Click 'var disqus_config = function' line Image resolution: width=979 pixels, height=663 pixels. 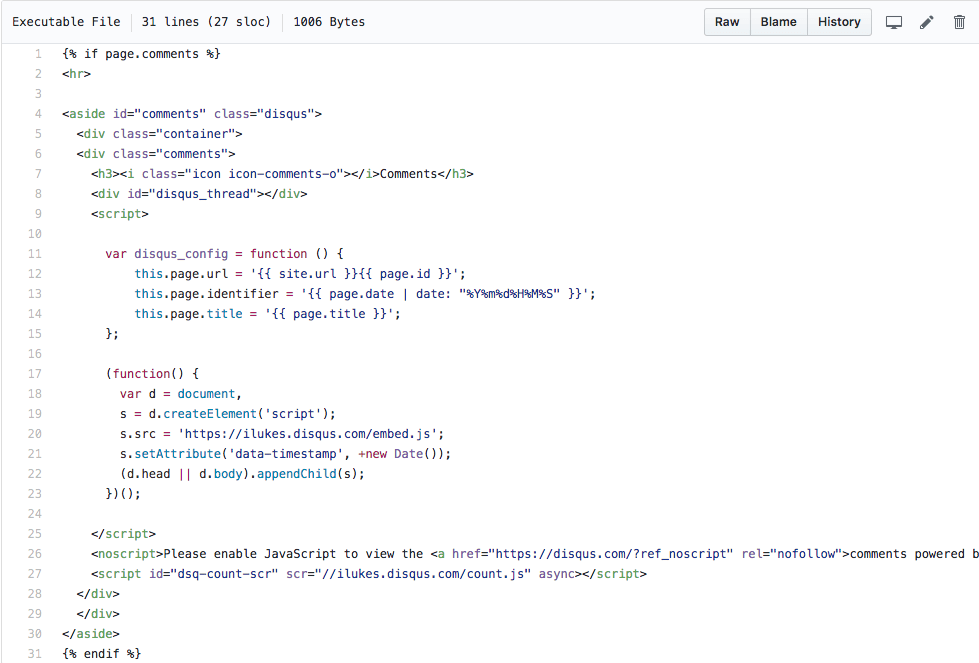224,254
